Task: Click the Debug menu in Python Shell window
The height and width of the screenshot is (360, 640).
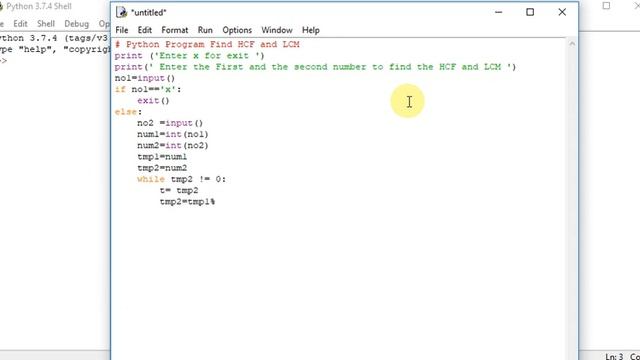Action: (76, 24)
